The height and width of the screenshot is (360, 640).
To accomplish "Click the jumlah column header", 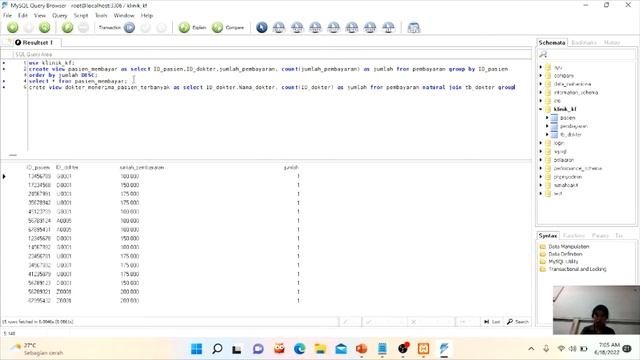I will pos(291,167).
